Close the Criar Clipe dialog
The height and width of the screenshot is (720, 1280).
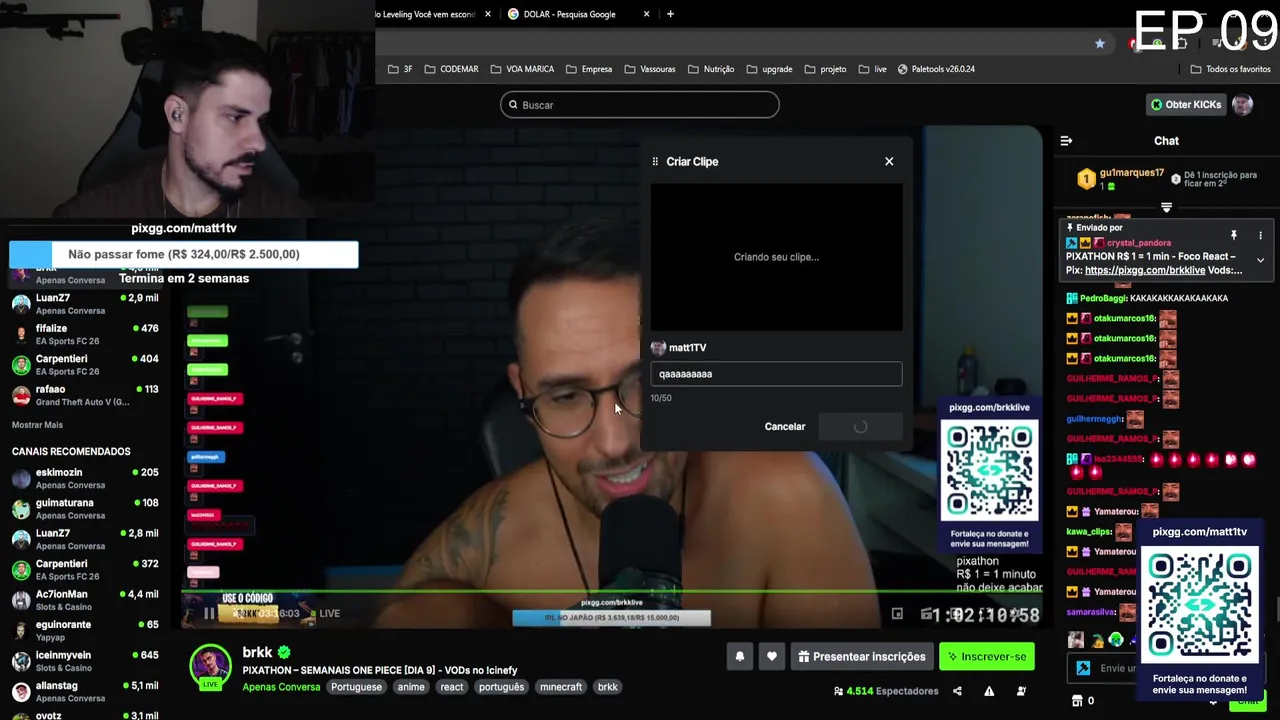coord(889,161)
